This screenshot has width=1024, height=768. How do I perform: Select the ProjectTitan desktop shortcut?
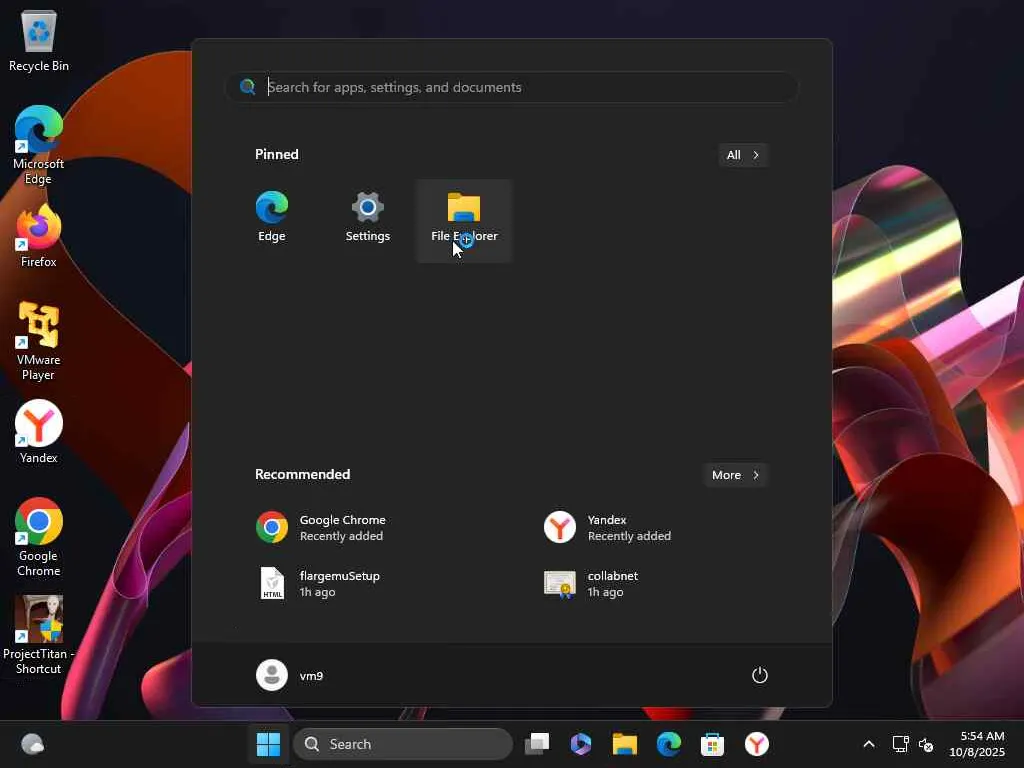pyautogui.click(x=39, y=635)
